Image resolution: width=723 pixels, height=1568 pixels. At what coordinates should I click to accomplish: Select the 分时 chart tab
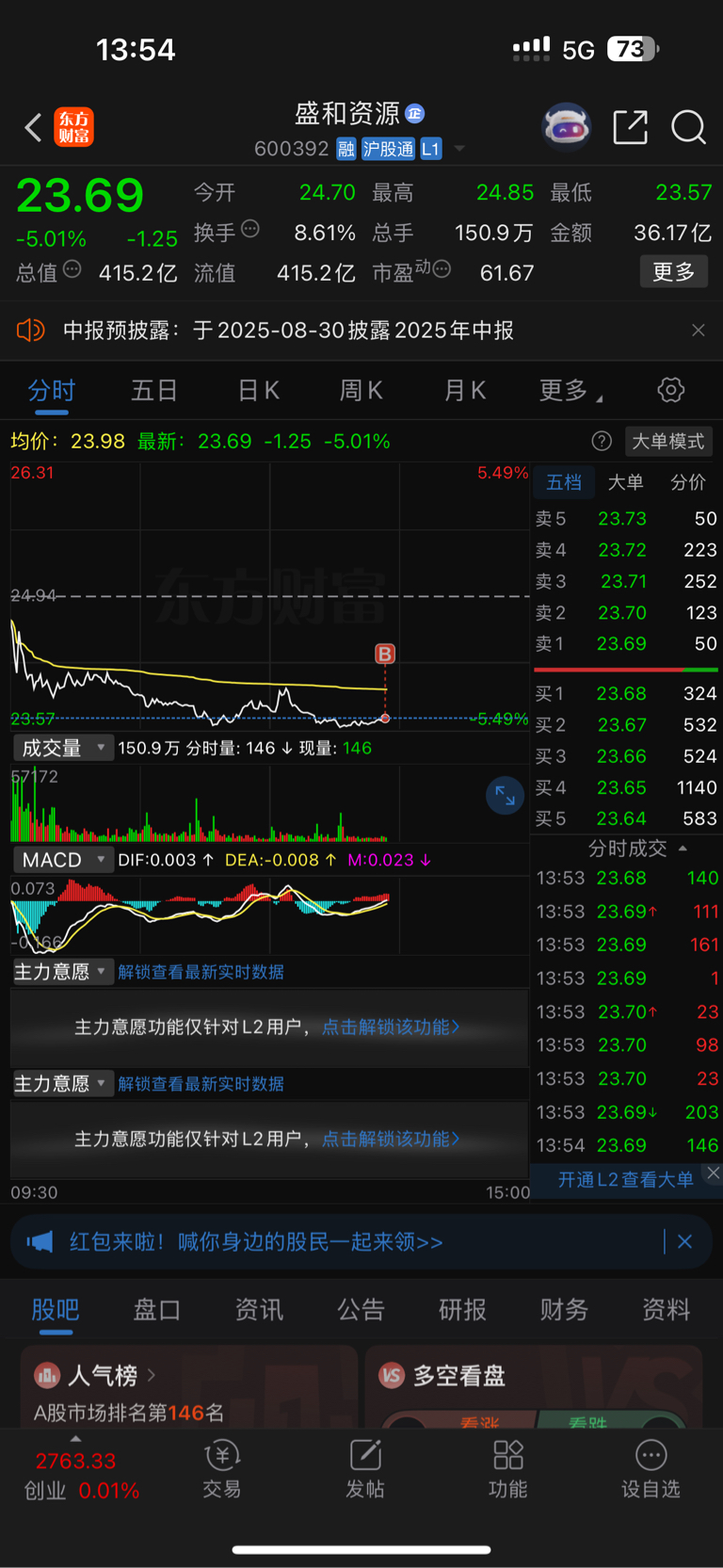click(x=52, y=390)
